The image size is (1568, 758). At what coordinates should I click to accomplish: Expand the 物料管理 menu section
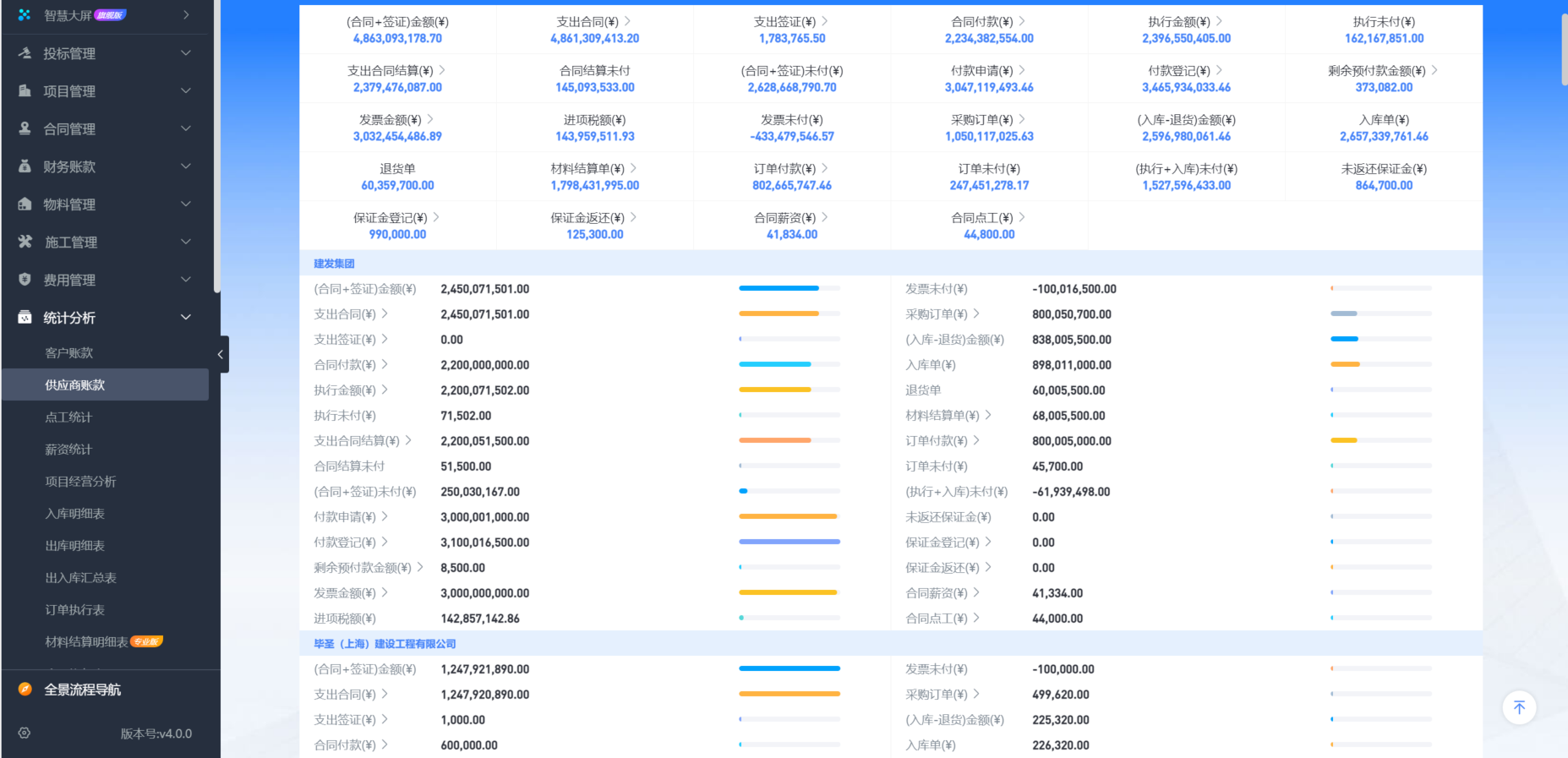pos(186,204)
